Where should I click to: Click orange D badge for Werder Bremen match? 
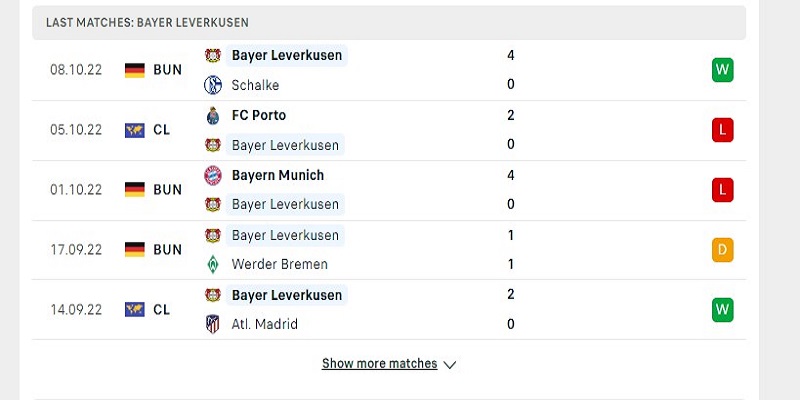coord(722,250)
